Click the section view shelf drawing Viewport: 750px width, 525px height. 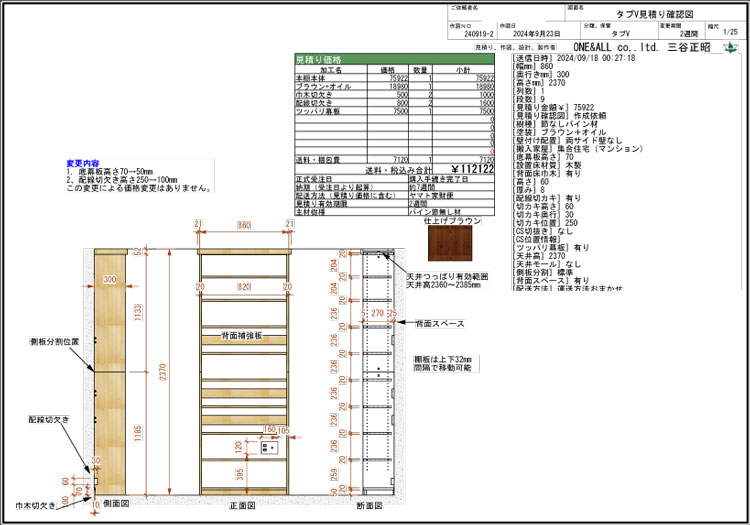tap(378, 372)
